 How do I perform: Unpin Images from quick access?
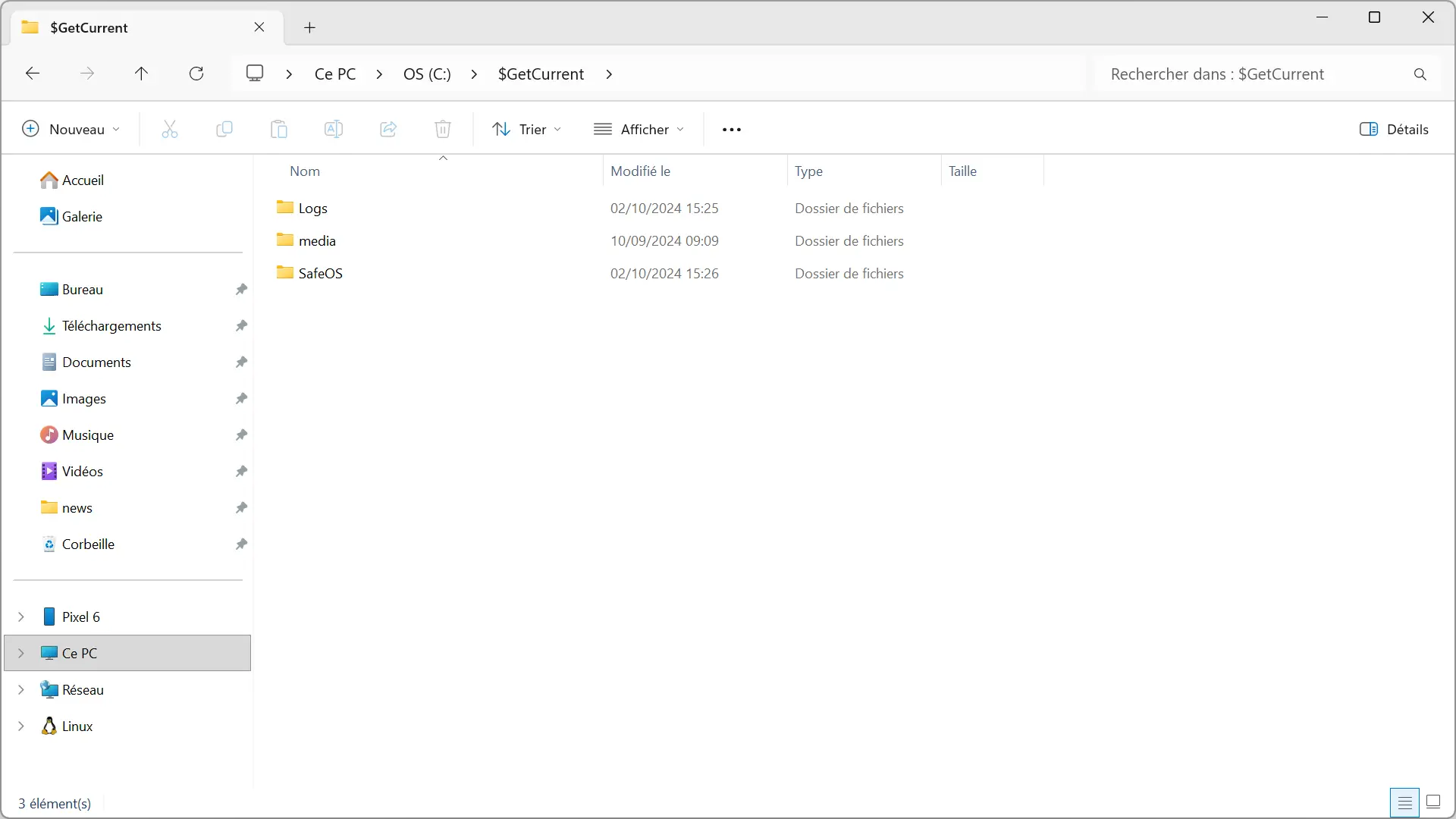pyautogui.click(x=241, y=399)
